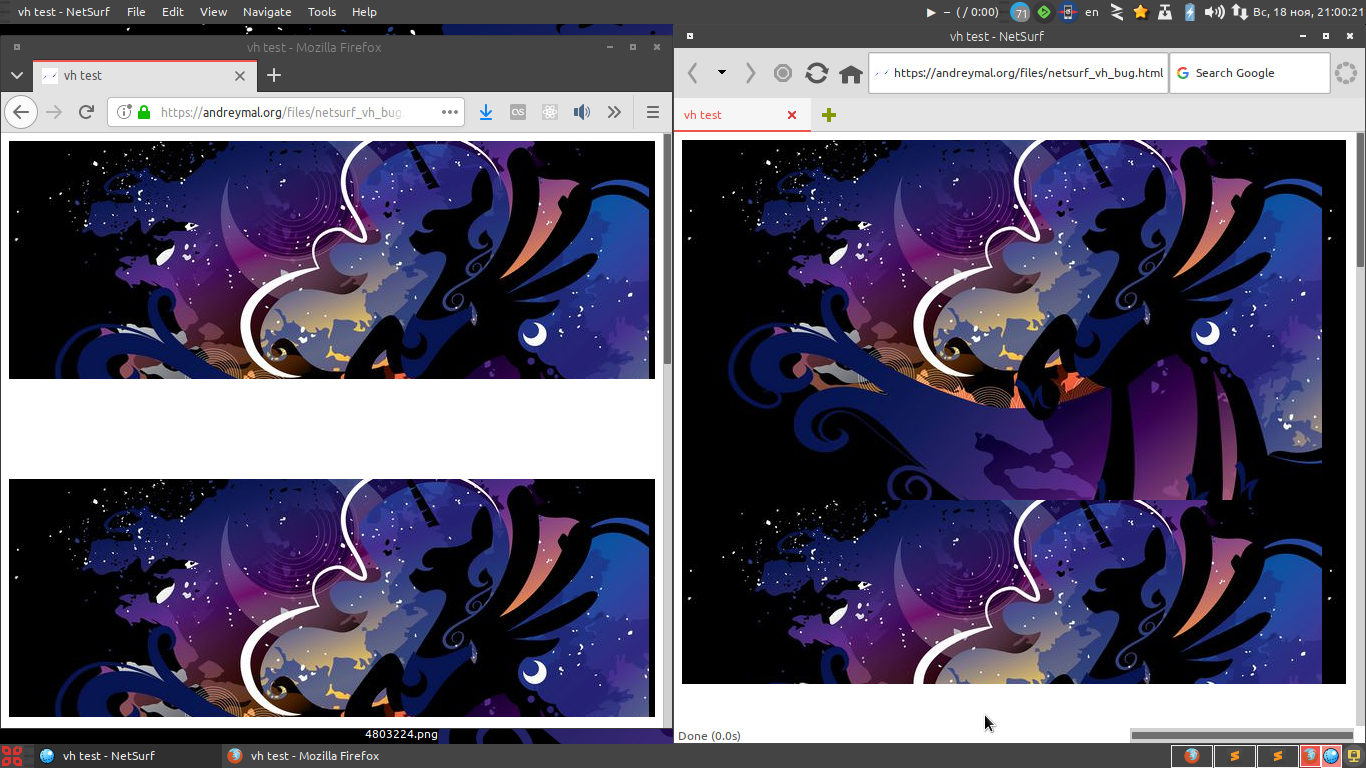
Task: Click the speaker icon in Firefox toolbar
Action: click(581, 112)
